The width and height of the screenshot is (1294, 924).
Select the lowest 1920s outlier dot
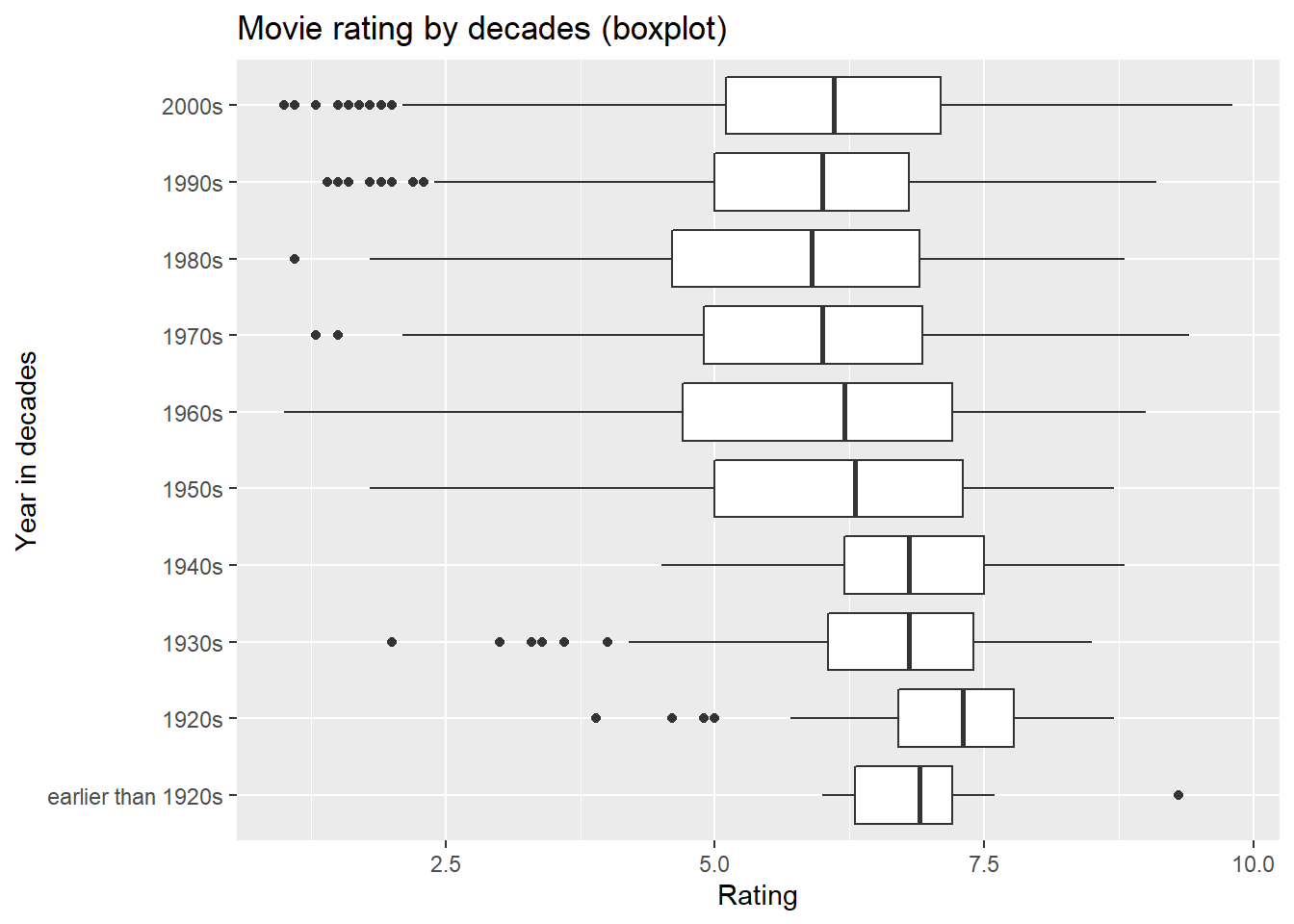coord(596,718)
